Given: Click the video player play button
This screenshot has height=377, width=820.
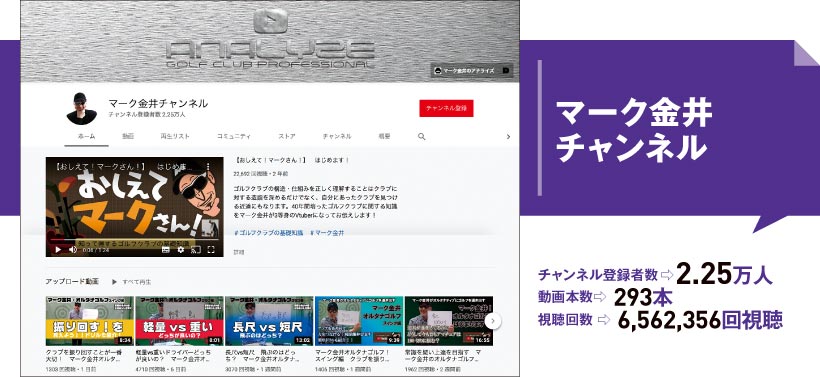Looking at the screenshot, I should tap(58, 250).
